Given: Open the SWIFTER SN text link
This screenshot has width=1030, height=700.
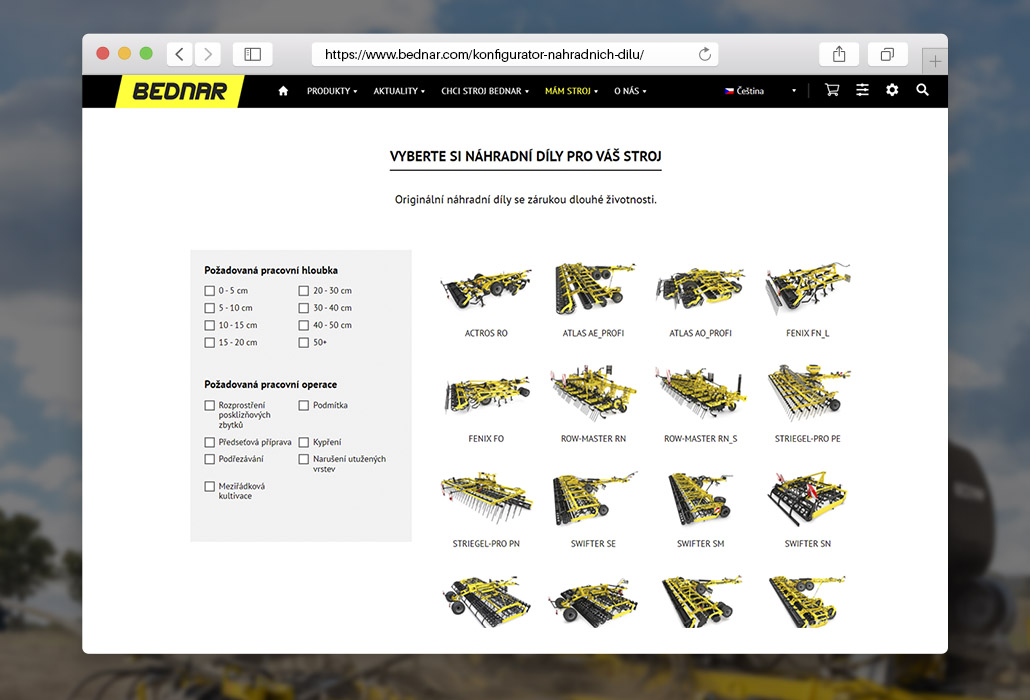Looking at the screenshot, I should click(x=807, y=544).
